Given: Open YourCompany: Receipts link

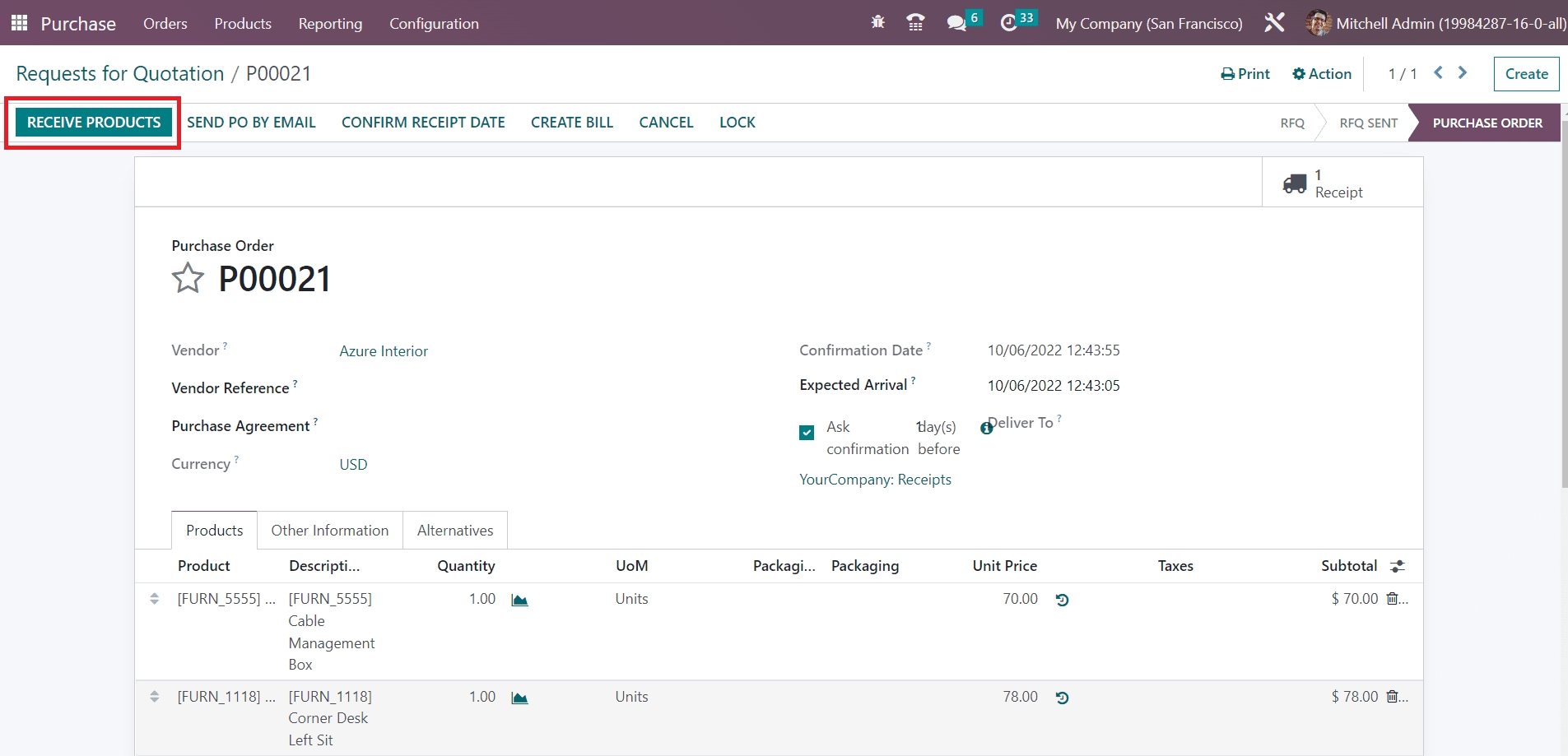Looking at the screenshot, I should (x=875, y=480).
